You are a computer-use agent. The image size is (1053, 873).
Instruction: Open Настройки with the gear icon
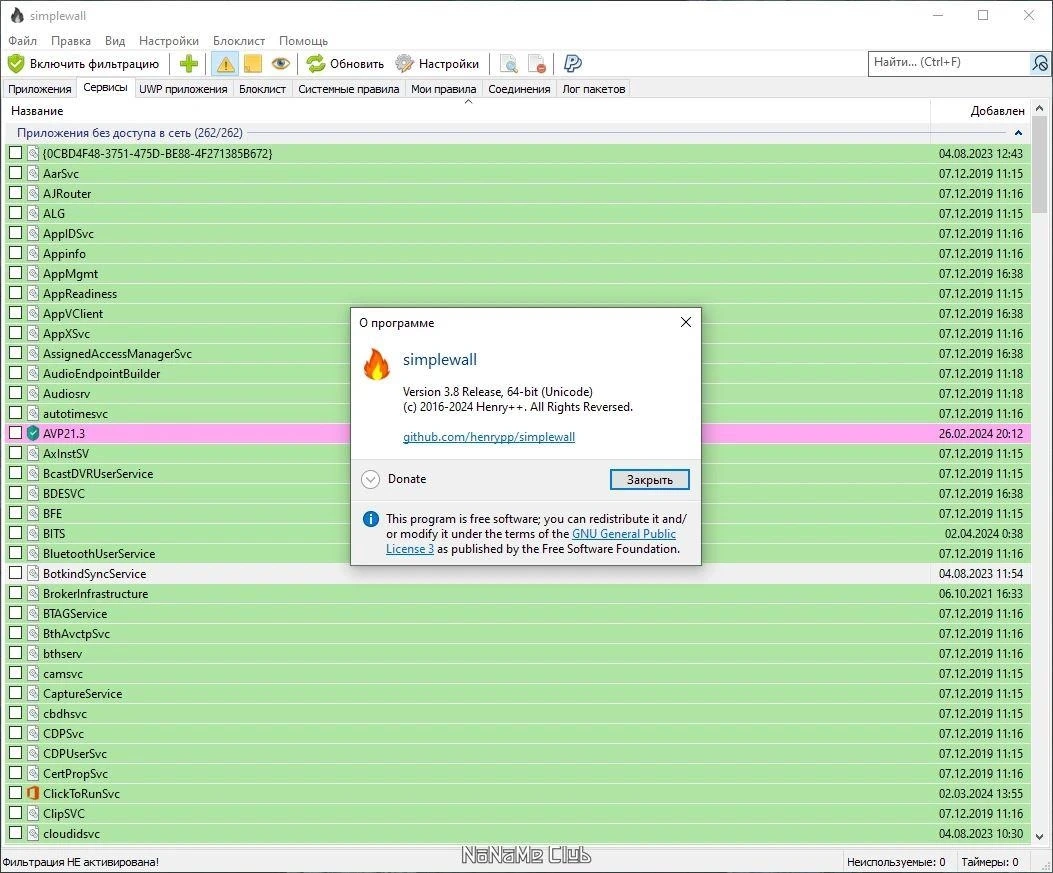(404, 64)
